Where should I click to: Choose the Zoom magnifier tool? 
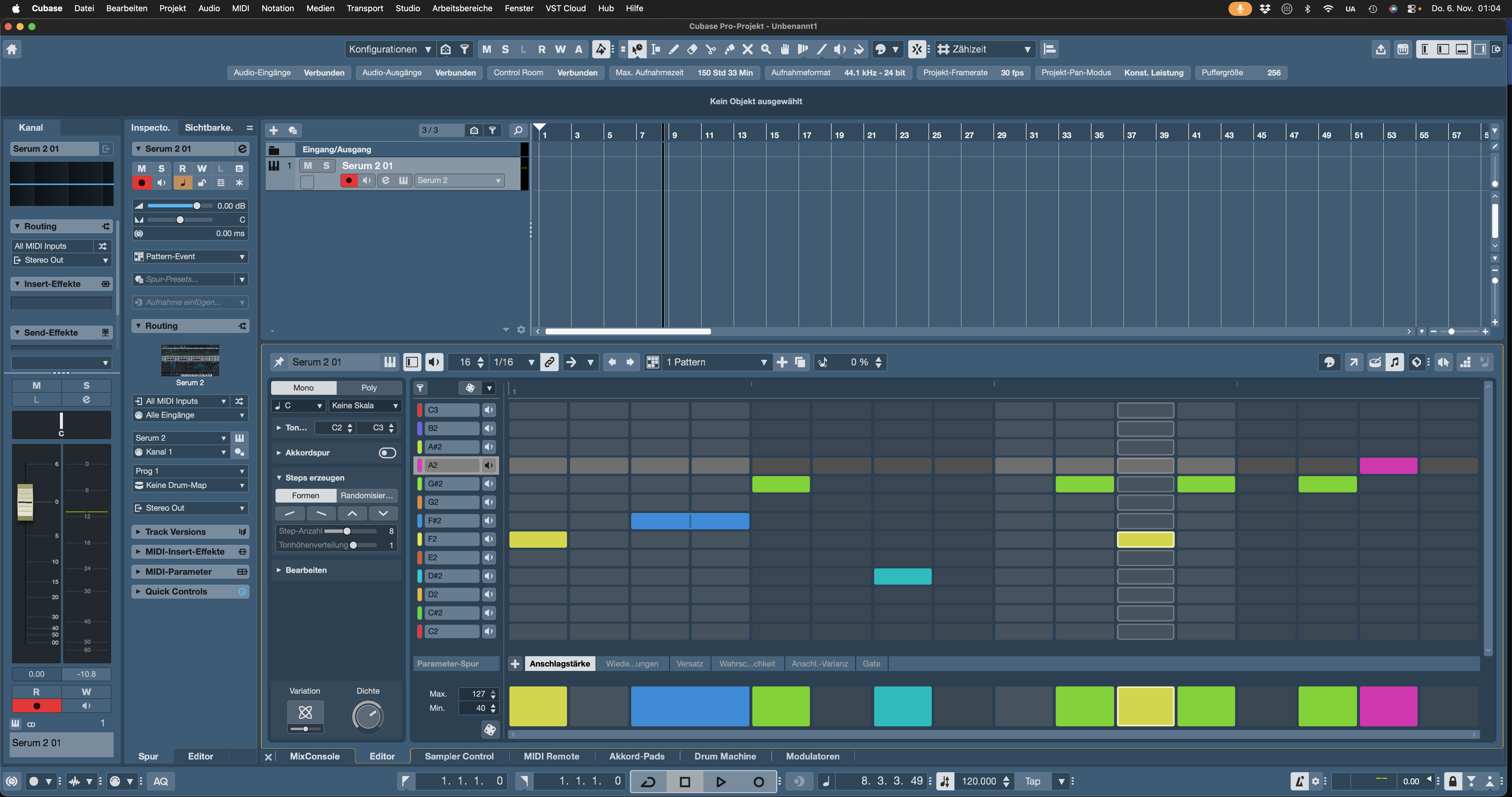coord(766,49)
